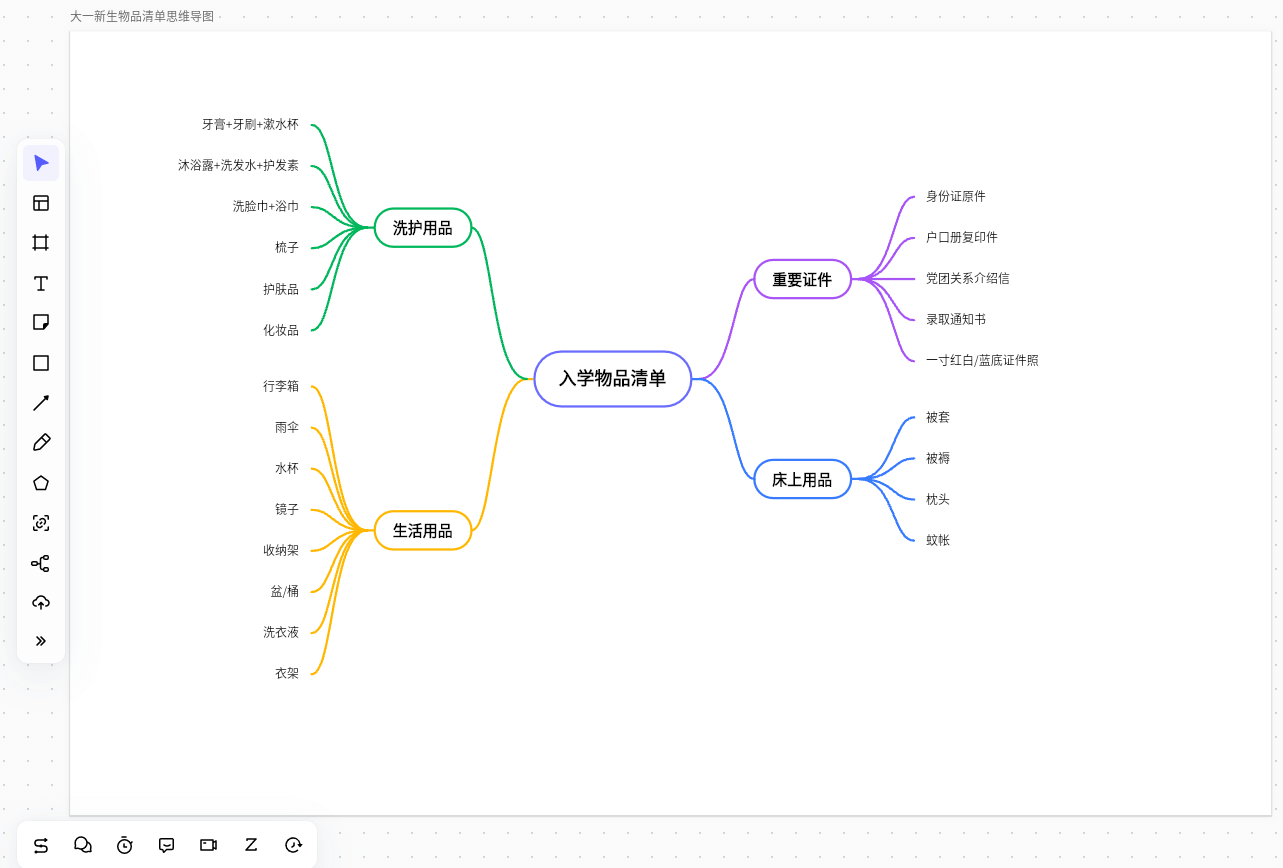Image resolution: width=1283 pixels, height=868 pixels.
Task: Click the leaf 盆/桶
Action: [284, 591]
